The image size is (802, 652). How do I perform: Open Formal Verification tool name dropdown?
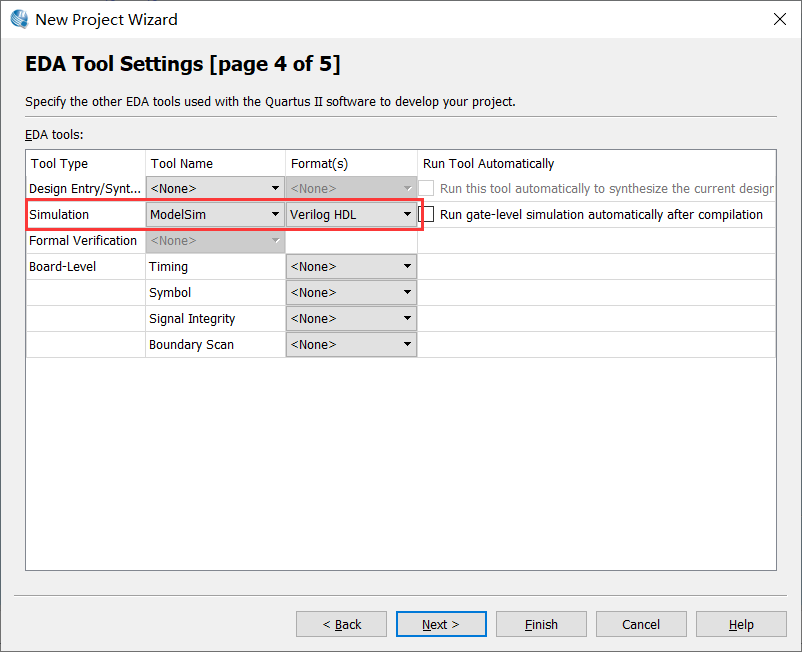tap(215, 240)
